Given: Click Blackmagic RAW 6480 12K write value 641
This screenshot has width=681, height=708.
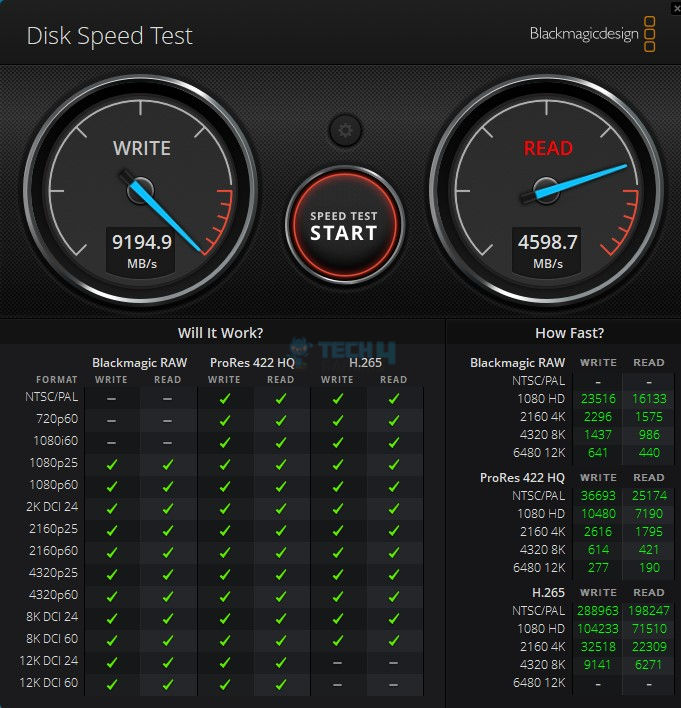Looking at the screenshot, I should click(x=598, y=452).
